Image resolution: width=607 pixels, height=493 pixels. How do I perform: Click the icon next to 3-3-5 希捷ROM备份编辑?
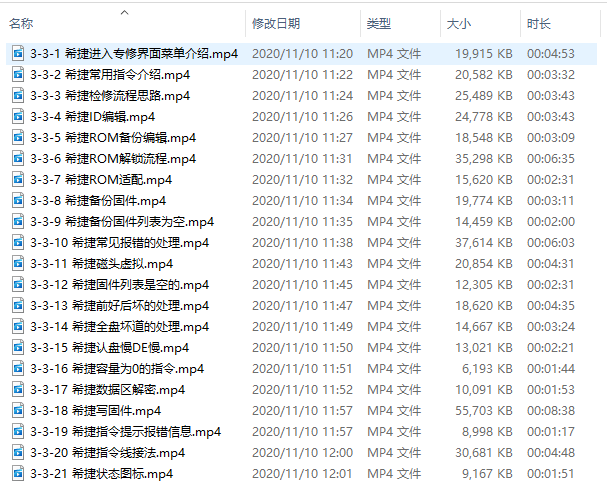click(18, 137)
